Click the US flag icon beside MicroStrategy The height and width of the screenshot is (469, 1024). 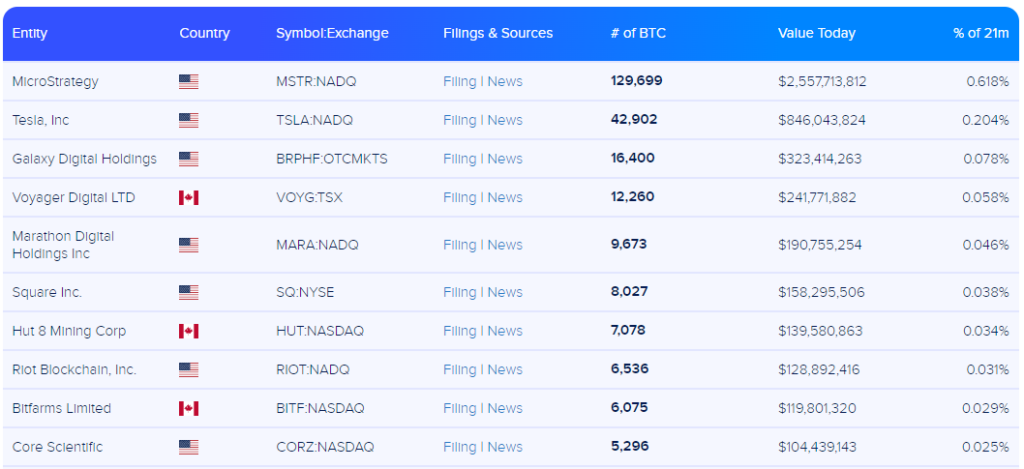pyautogui.click(x=188, y=82)
